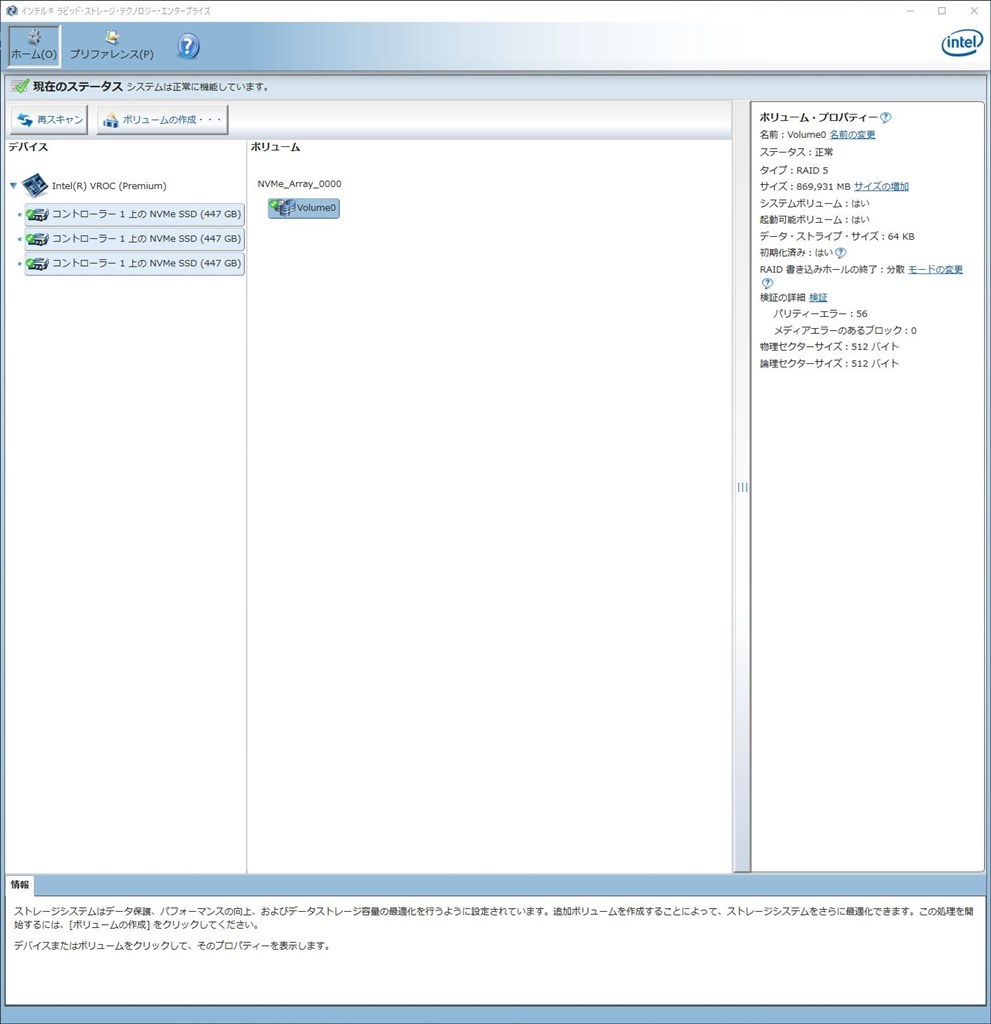Click the second NVMe SSD drive icon

[38, 238]
